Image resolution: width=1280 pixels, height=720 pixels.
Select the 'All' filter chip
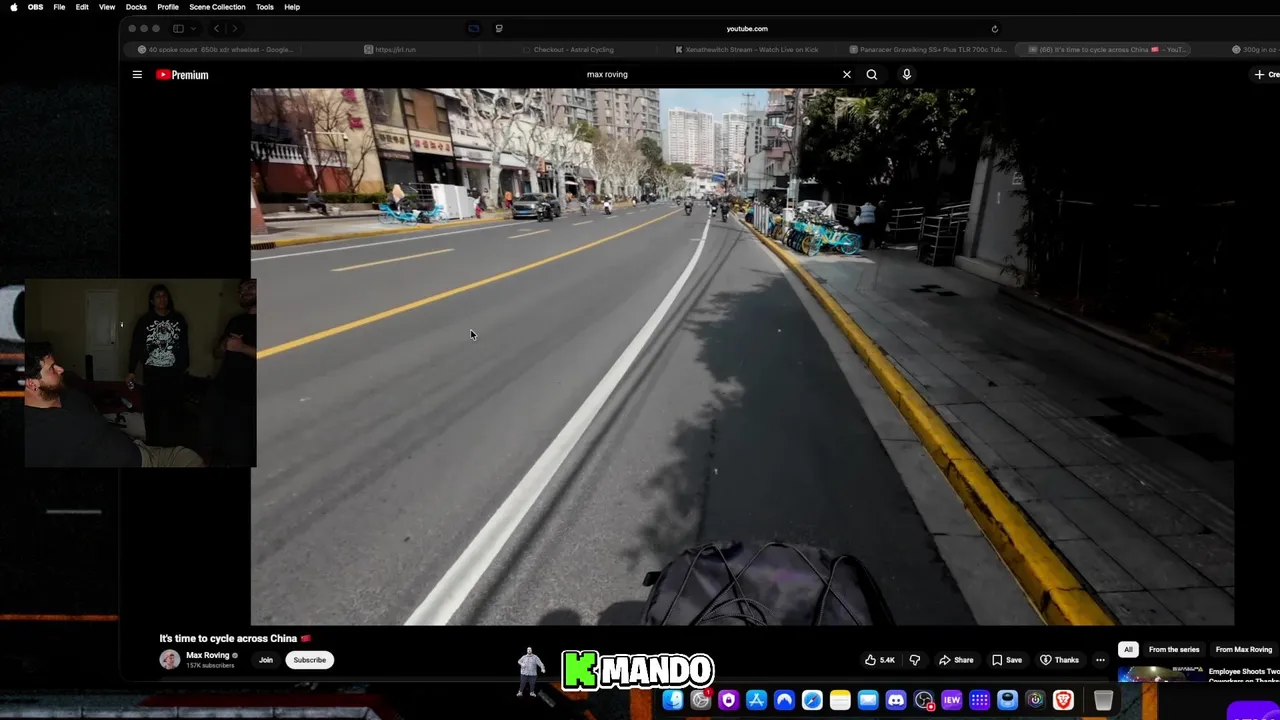[1128, 649]
